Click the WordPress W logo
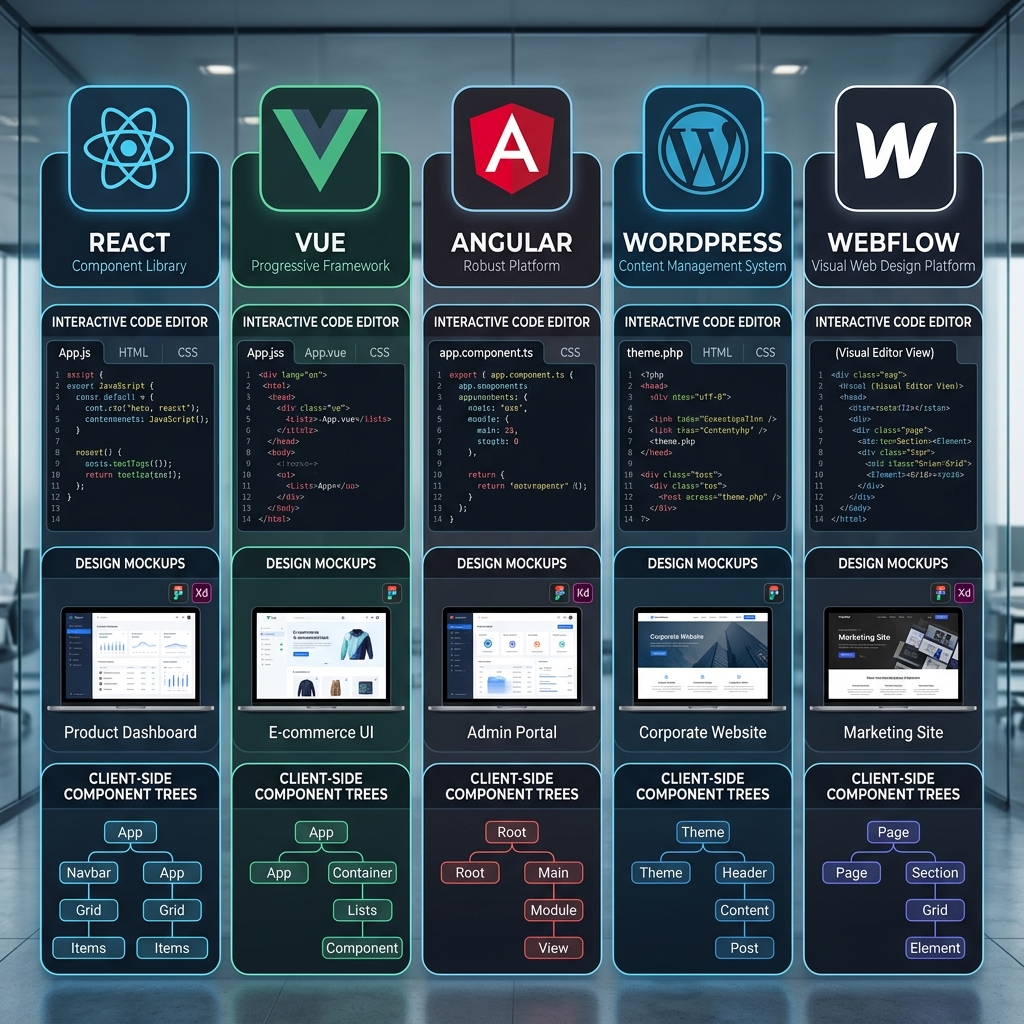1024x1024 pixels. tap(703, 148)
